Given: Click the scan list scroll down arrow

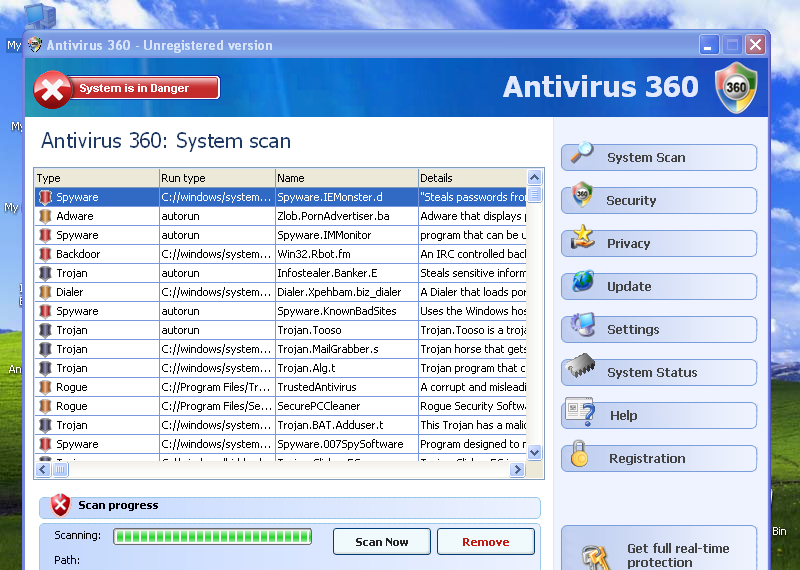Looking at the screenshot, I should 534,452.
